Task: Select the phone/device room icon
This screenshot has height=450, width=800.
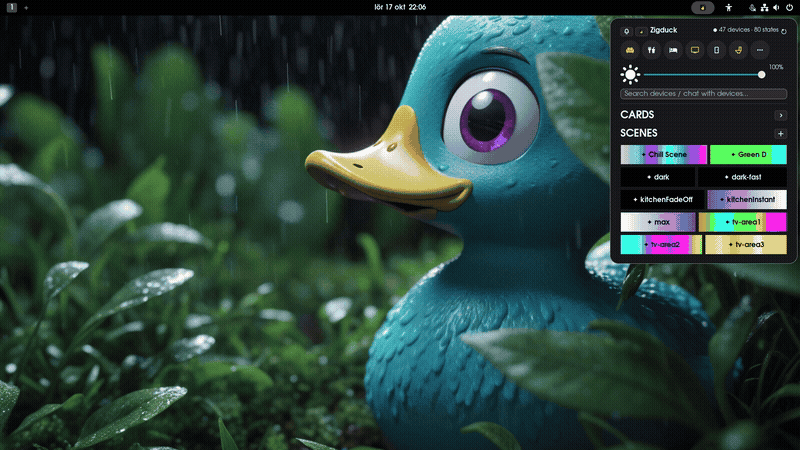Action: pos(716,50)
